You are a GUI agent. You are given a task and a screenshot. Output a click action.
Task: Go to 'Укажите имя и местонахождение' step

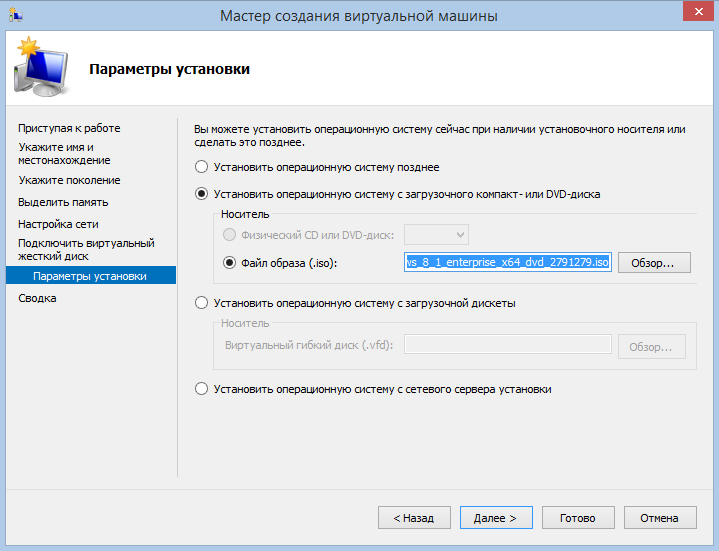64,153
